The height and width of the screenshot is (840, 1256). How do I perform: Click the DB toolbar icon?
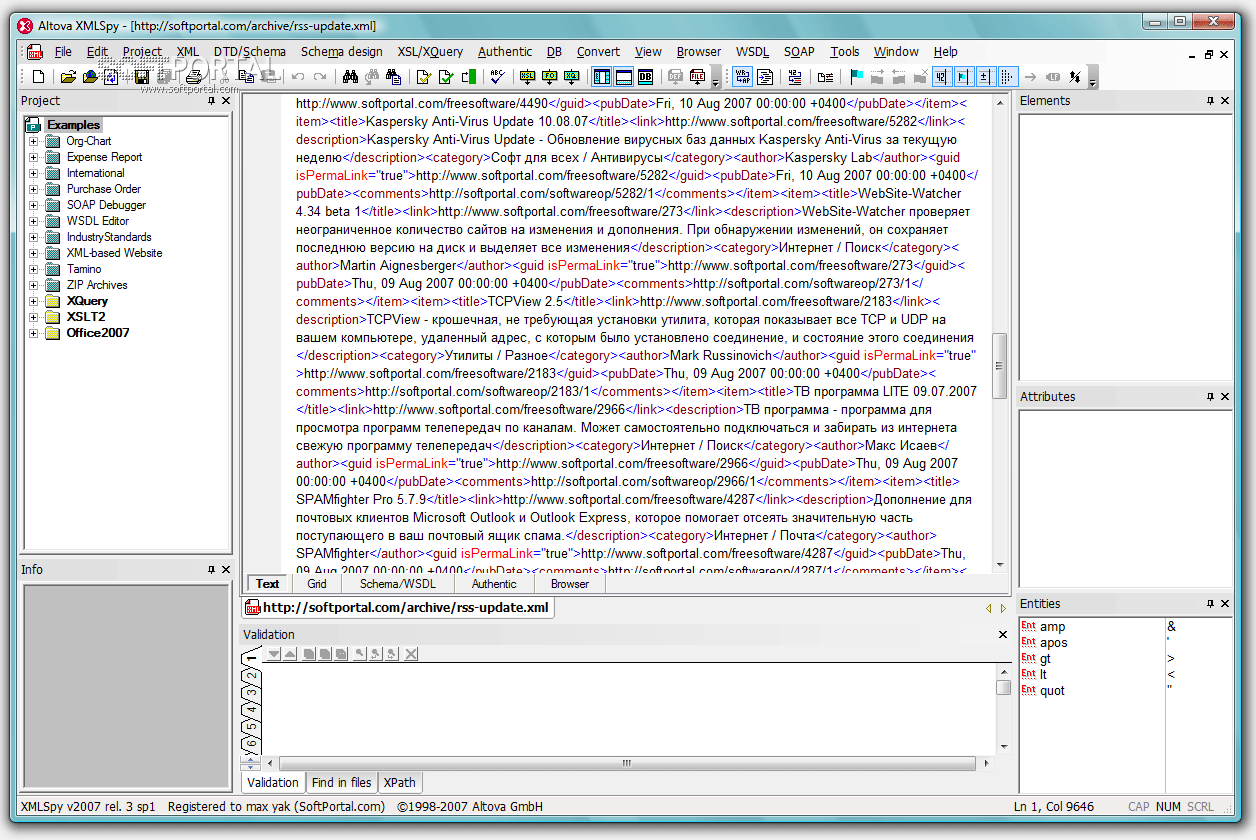646,77
